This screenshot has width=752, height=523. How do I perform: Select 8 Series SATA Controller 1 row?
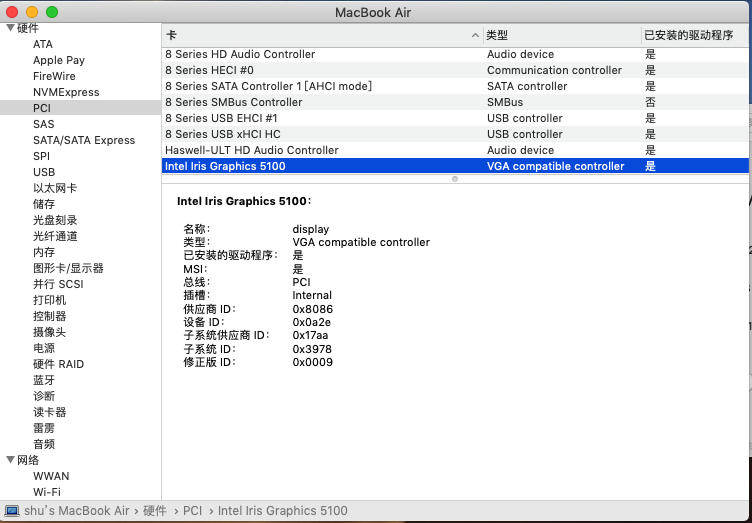point(455,86)
